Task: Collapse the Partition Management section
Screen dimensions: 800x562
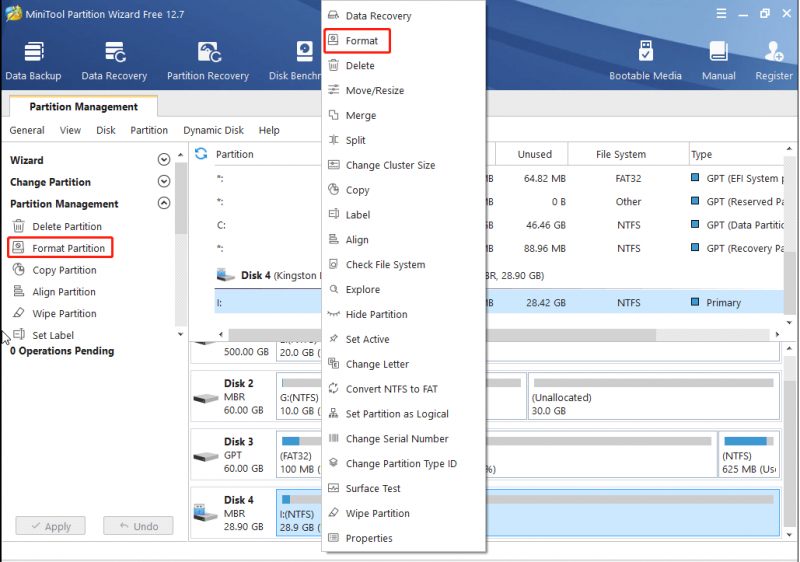Action: (164, 203)
